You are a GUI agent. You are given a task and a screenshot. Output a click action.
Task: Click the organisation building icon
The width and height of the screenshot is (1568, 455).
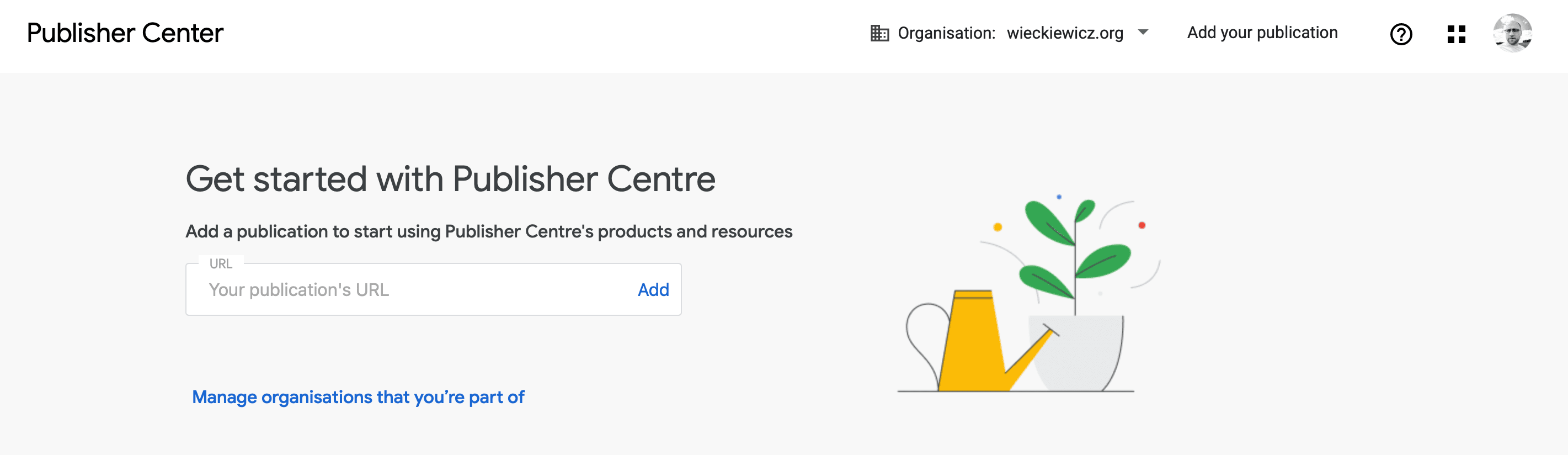tap(879, 33)
